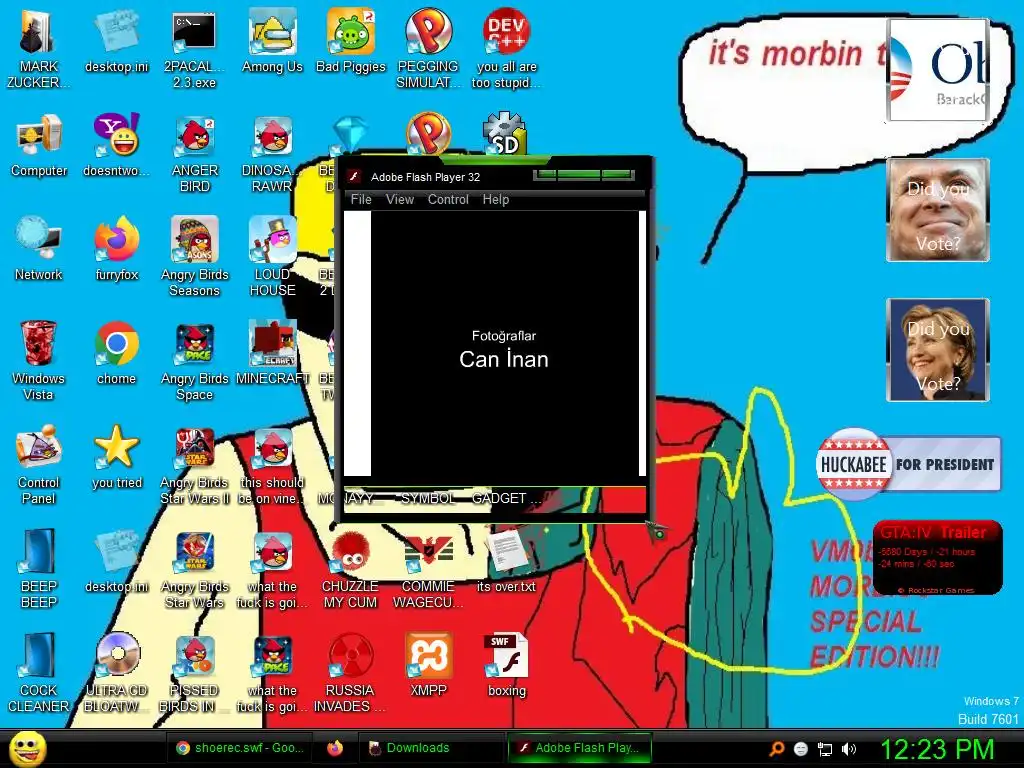This screenshot has width=1024, height=768.
Task: Click the Obama sidebar gadget
Action: 938,70
